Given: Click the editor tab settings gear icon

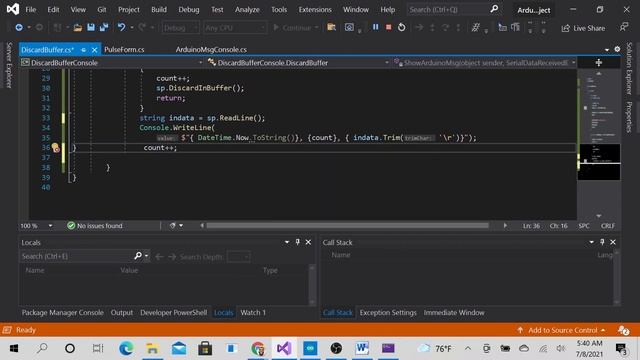Looking at the screenshot, I should [617, 49].
